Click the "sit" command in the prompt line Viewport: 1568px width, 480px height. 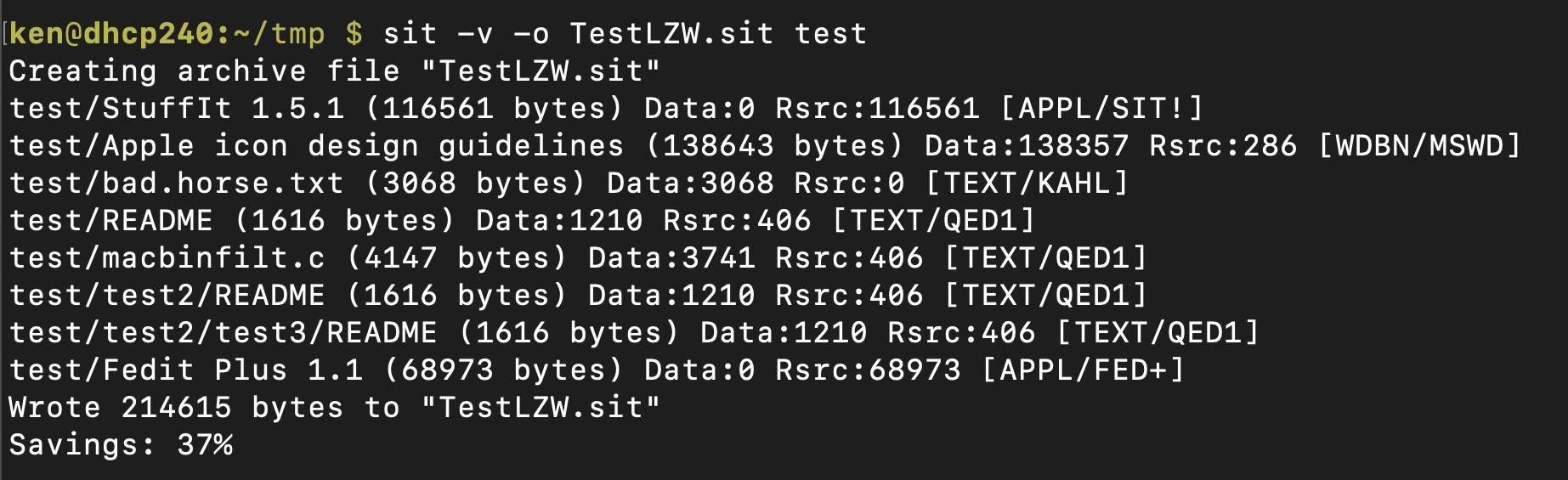(x=410, y=33)
